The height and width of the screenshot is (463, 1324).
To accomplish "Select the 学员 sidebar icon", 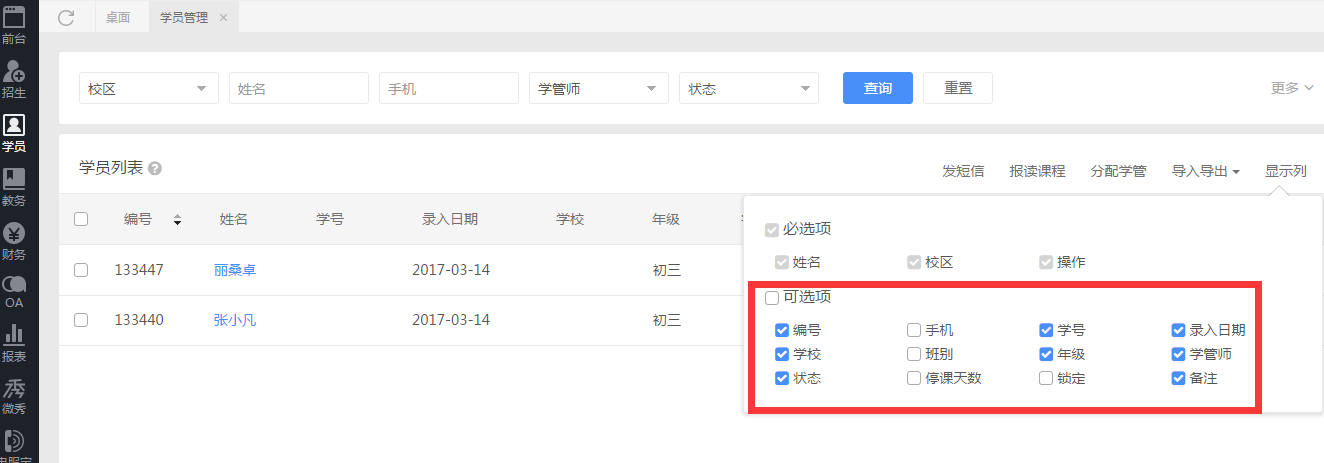I will [14, 134].
